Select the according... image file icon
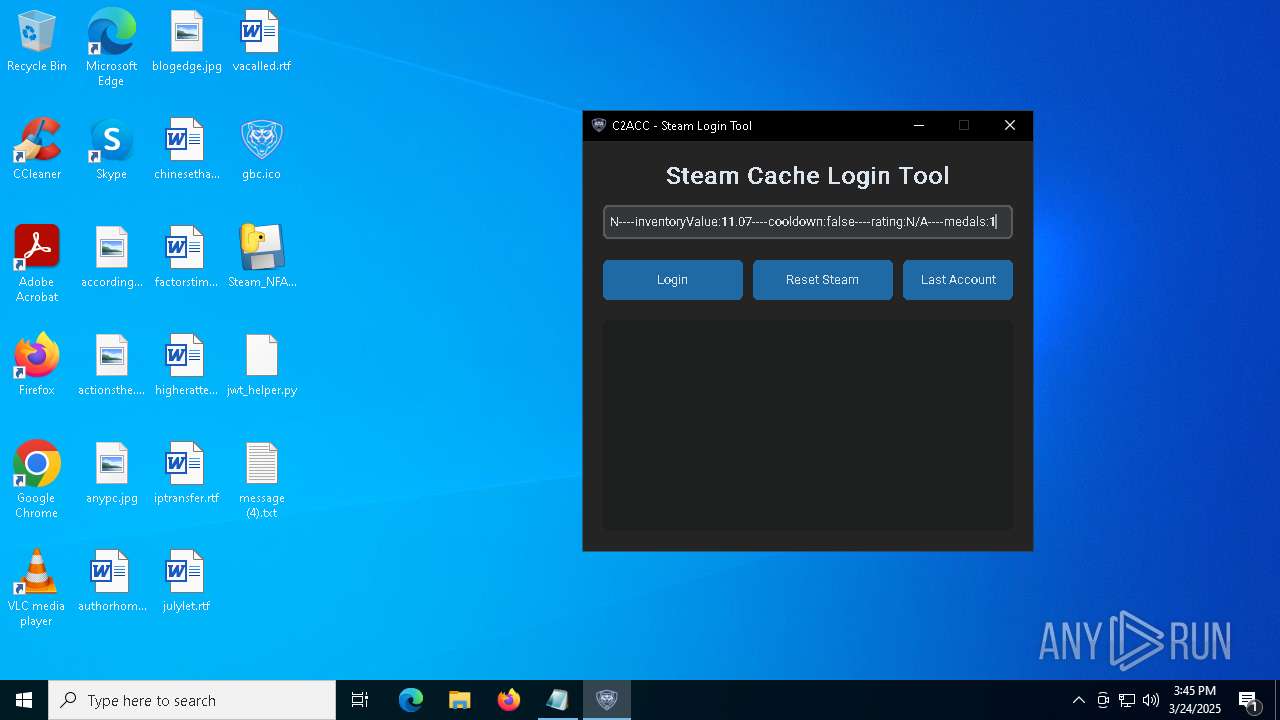 click(x=111, y=258)
